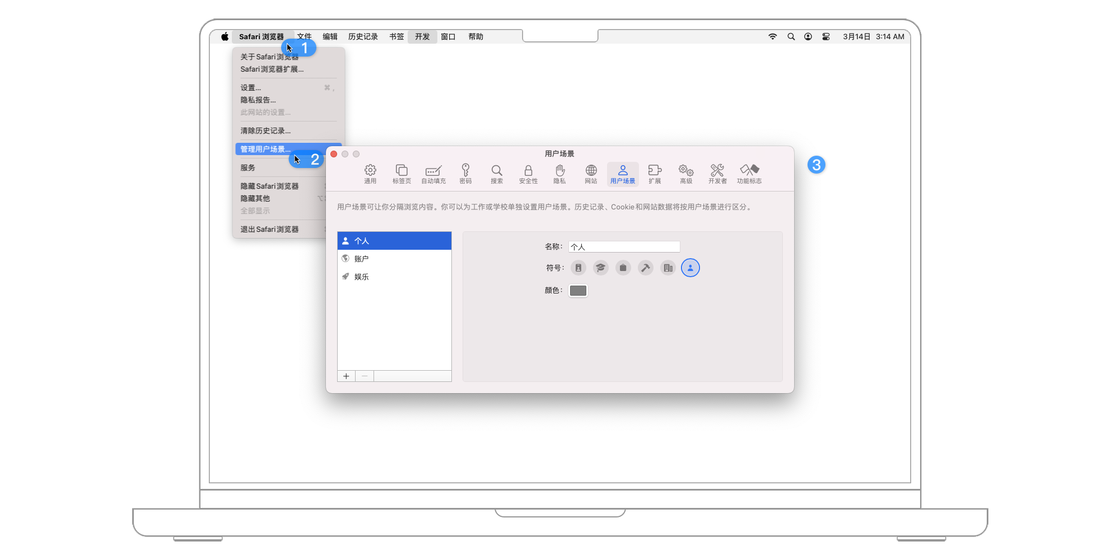Choose the hammer profile symbol
Screen dimensions: 1120x560
tap(645, 268)
